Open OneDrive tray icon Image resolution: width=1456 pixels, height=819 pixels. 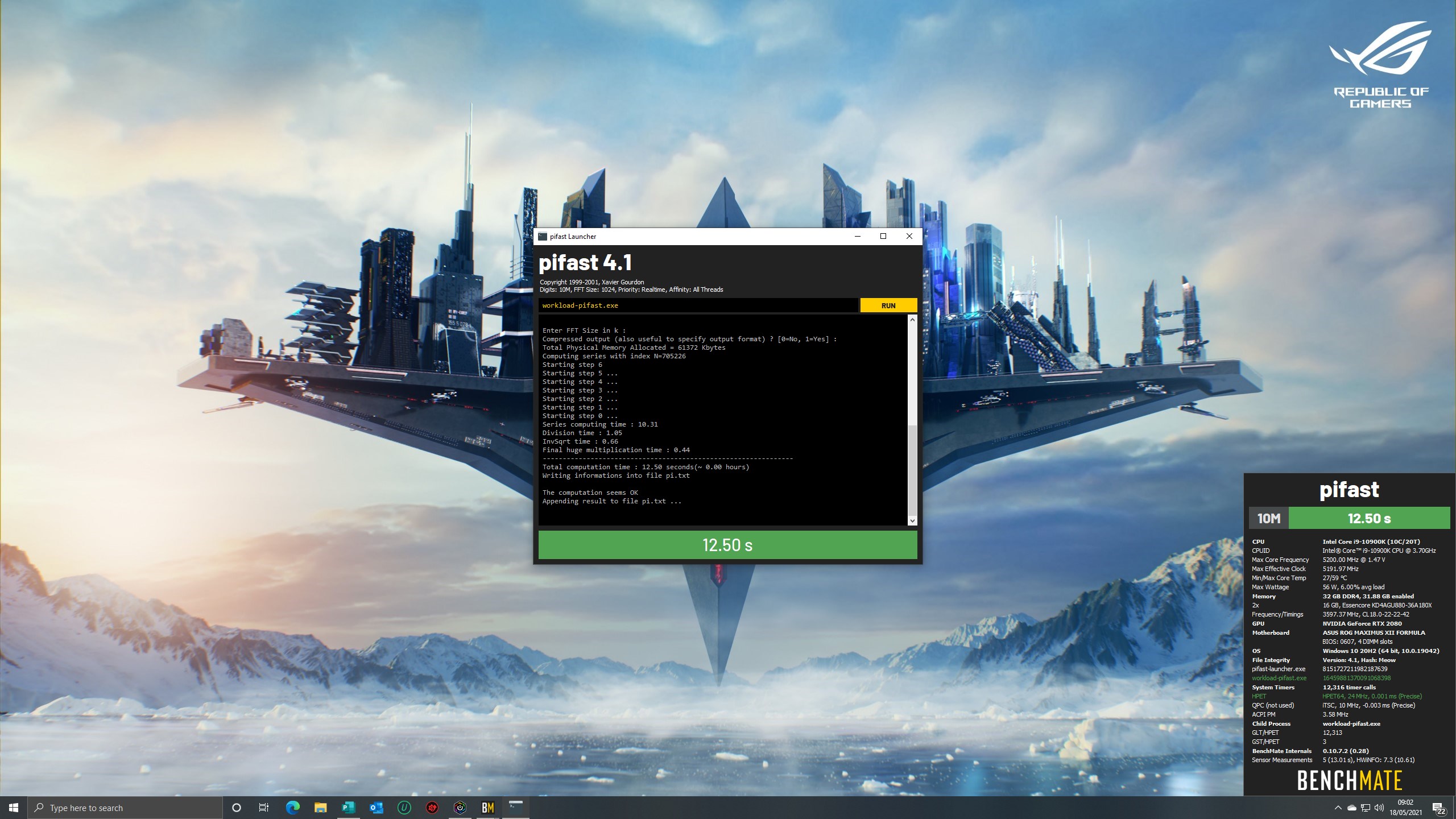(1352, 808)
